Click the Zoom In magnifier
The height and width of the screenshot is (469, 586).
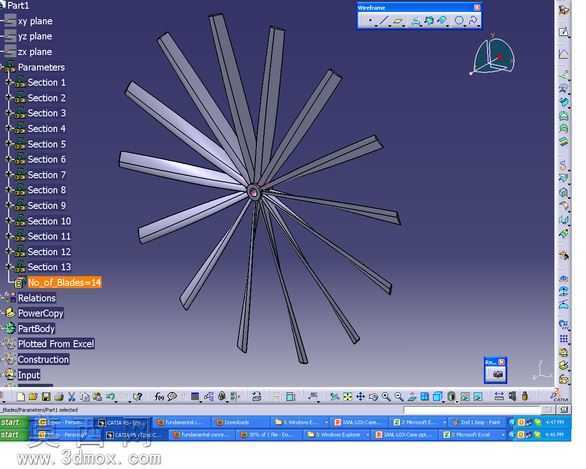click(386, 397)
